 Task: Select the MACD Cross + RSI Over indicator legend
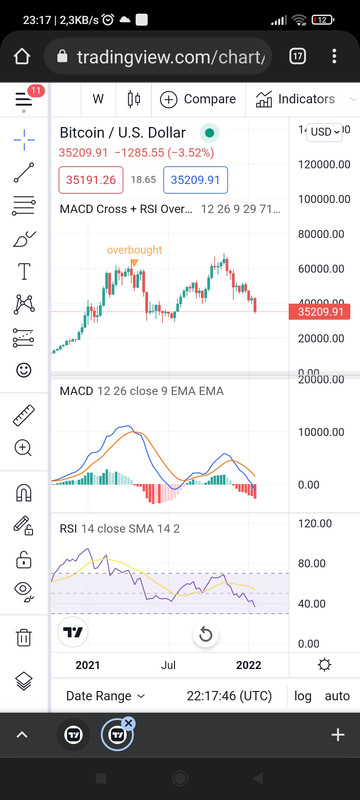coord(170,209)
